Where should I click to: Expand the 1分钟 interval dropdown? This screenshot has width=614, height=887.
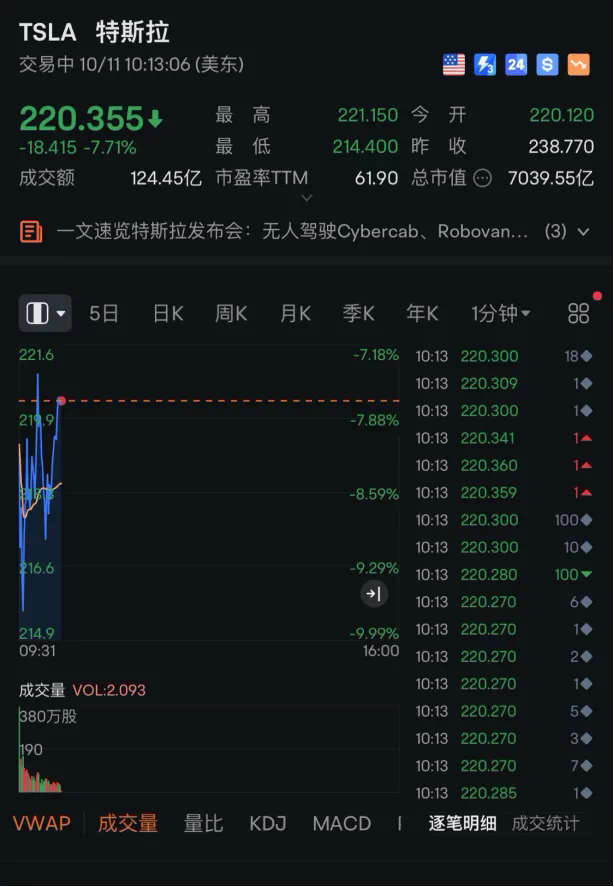pos(501,313)
